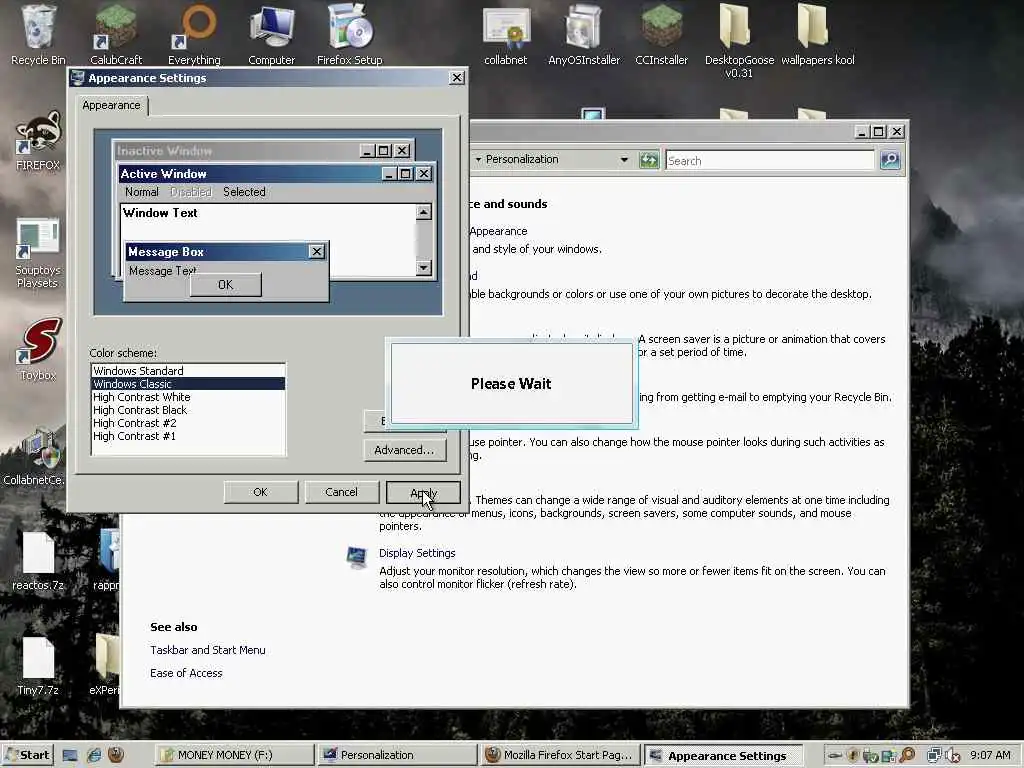Switch to Personalization taskbar button
This screenshot has height=768, width=1024.
click(398, 755)
